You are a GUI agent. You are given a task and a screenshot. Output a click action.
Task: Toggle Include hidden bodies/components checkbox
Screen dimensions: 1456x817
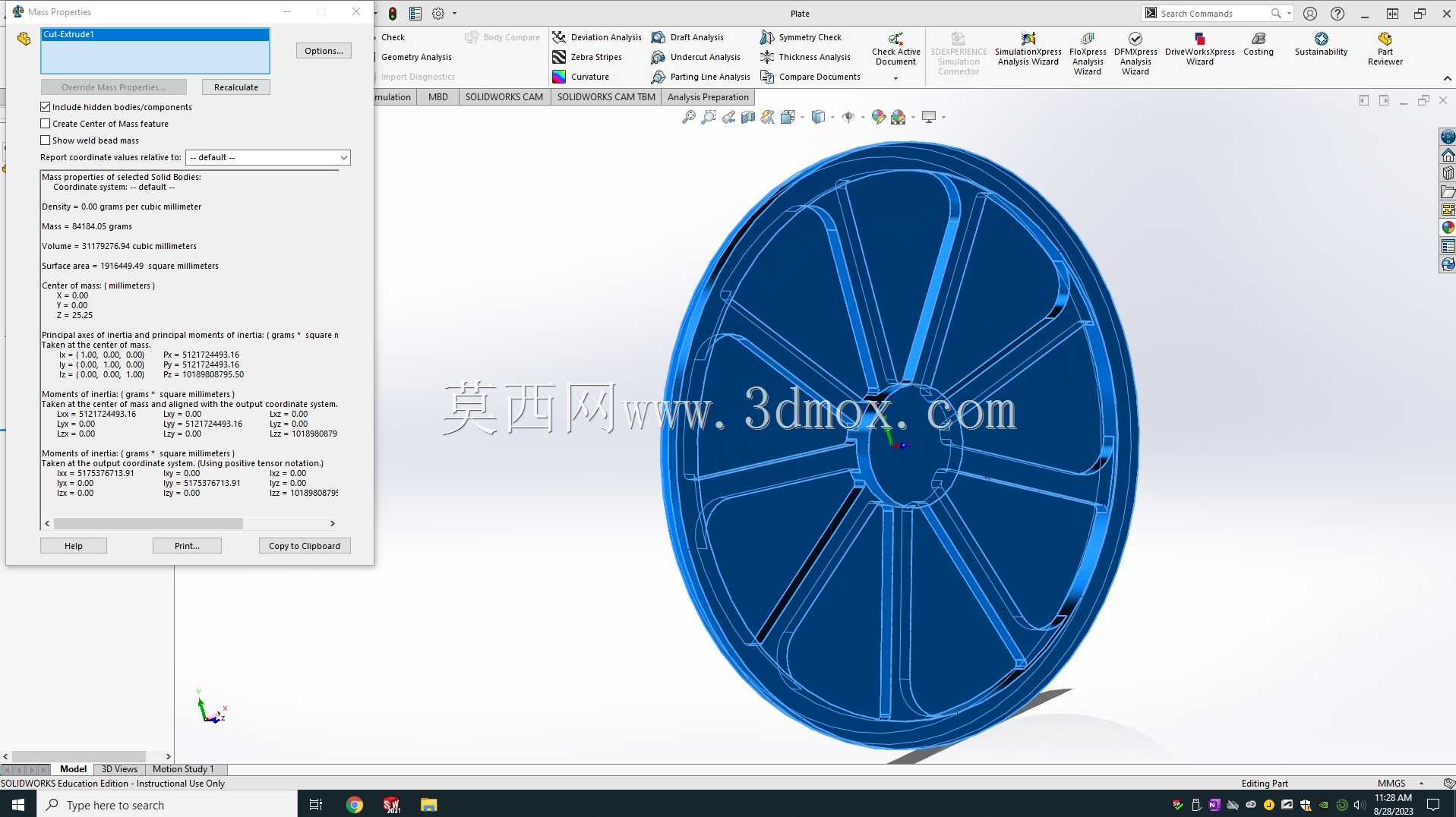pyautogui.click(x=46, y=107)
